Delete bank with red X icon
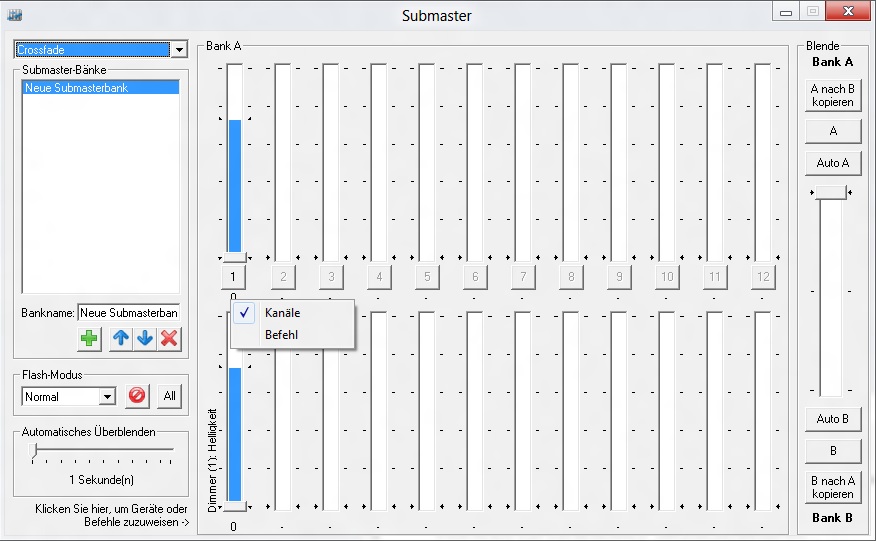The image size is (876, 541). coord(169,339)
